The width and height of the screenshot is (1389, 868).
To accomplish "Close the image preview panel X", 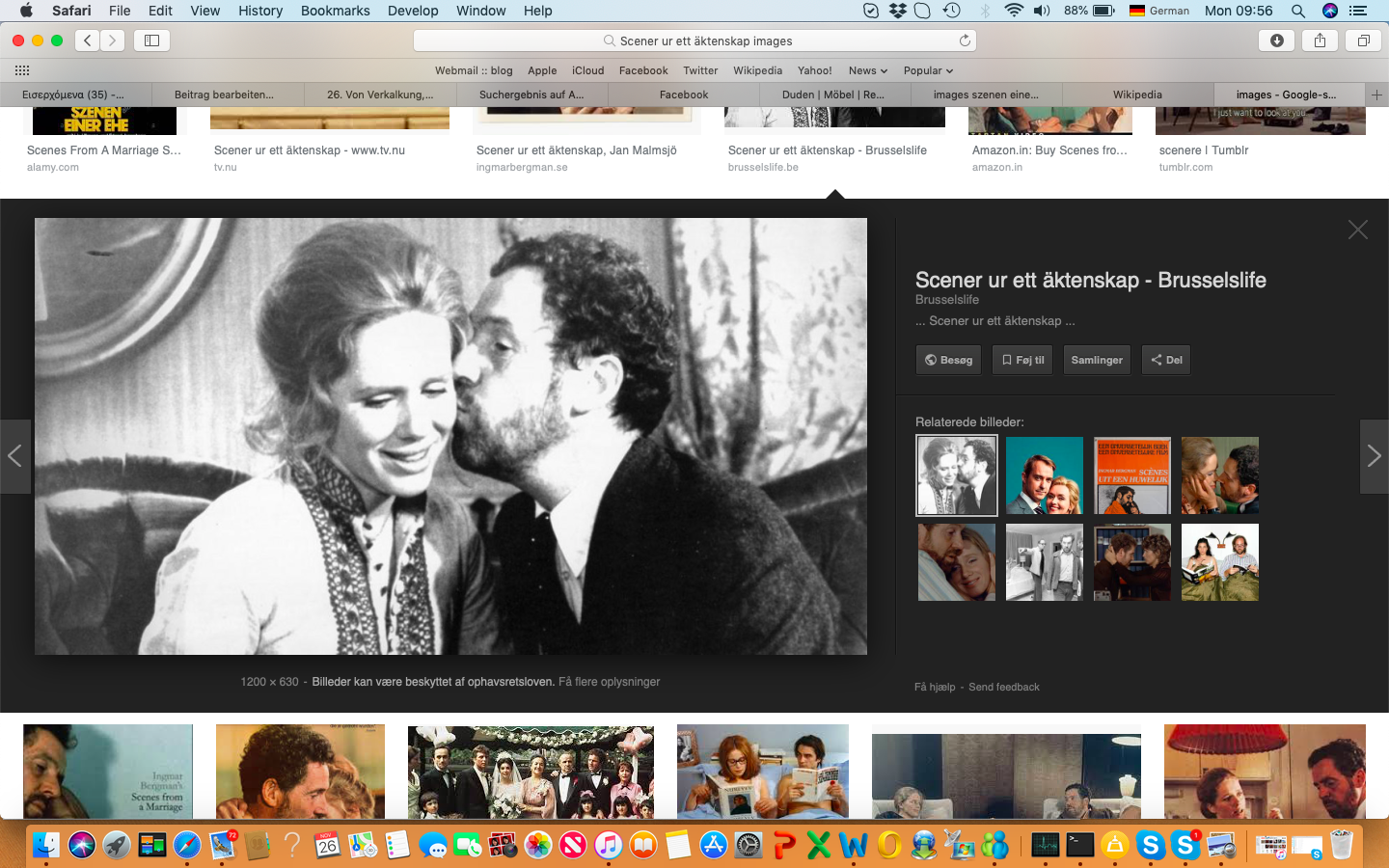I will click(1358, 230).
